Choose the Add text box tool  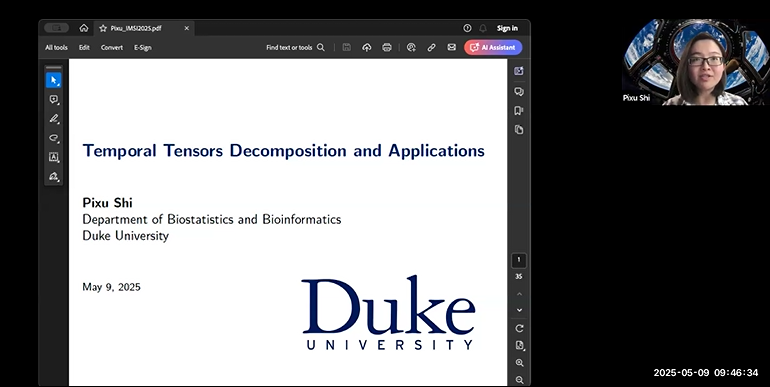pyautogui.click(x=54, y=157)
